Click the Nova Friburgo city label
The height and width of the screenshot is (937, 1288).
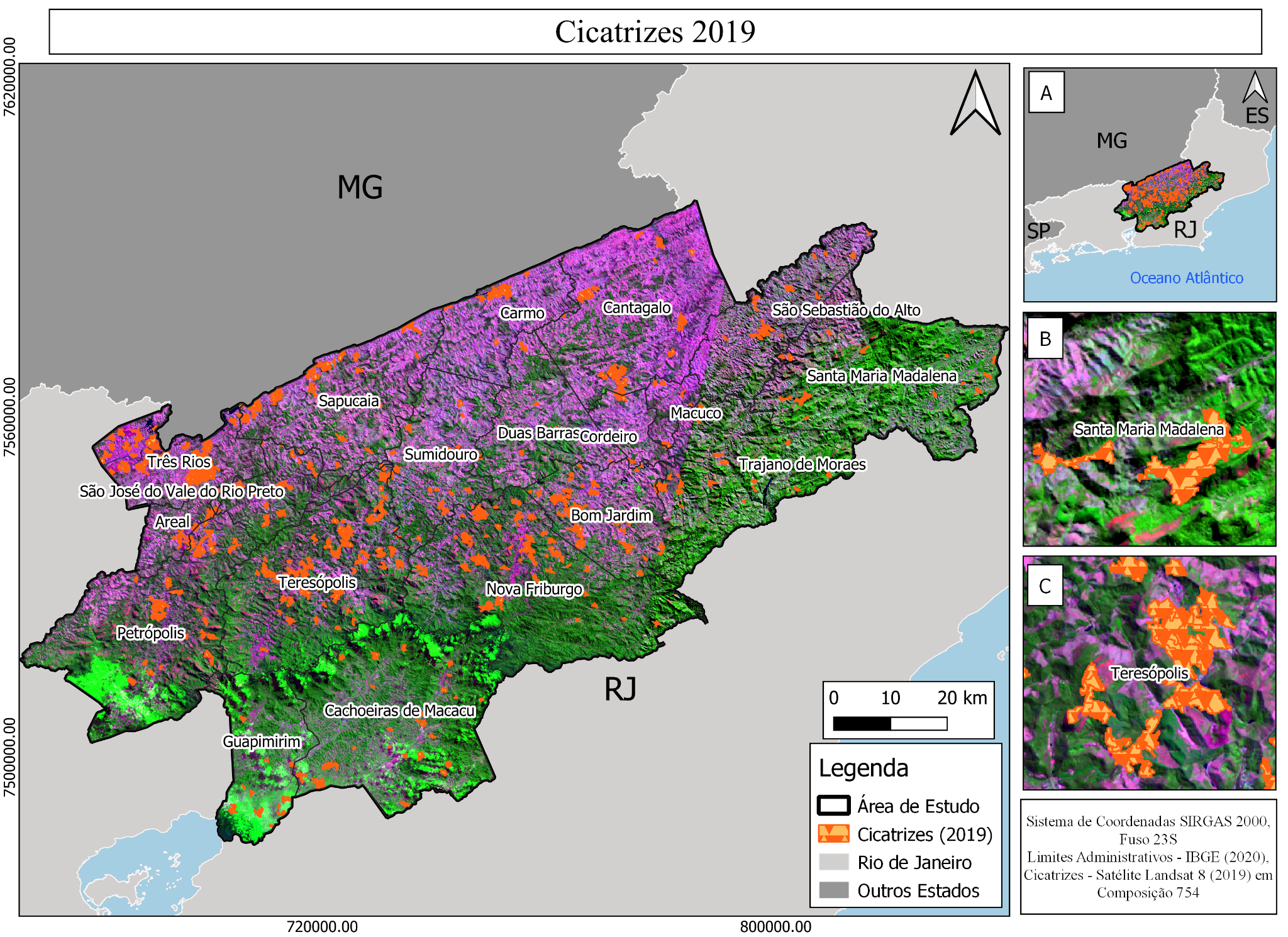534,589
